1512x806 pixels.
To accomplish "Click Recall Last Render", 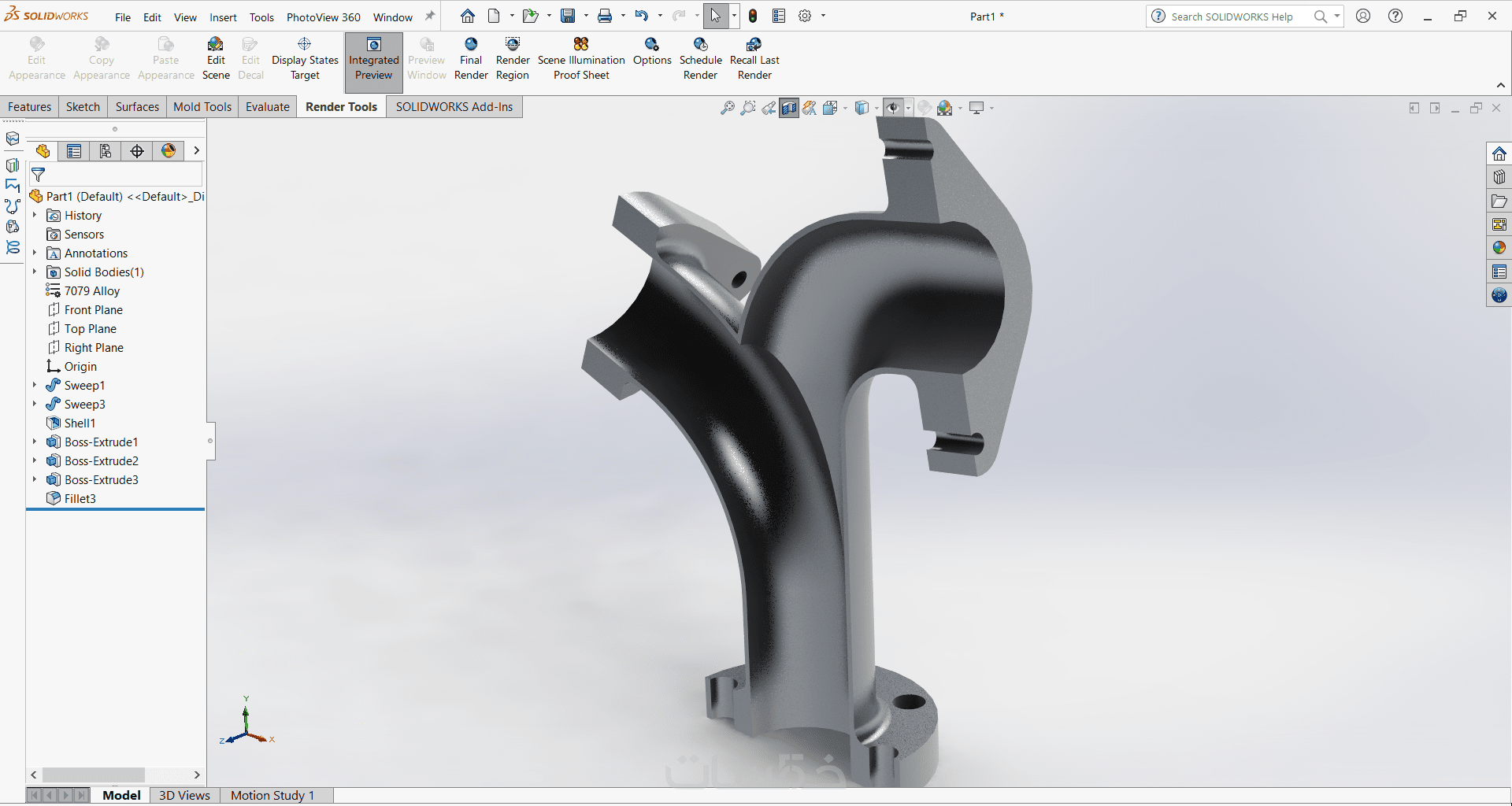I will 754,59.
